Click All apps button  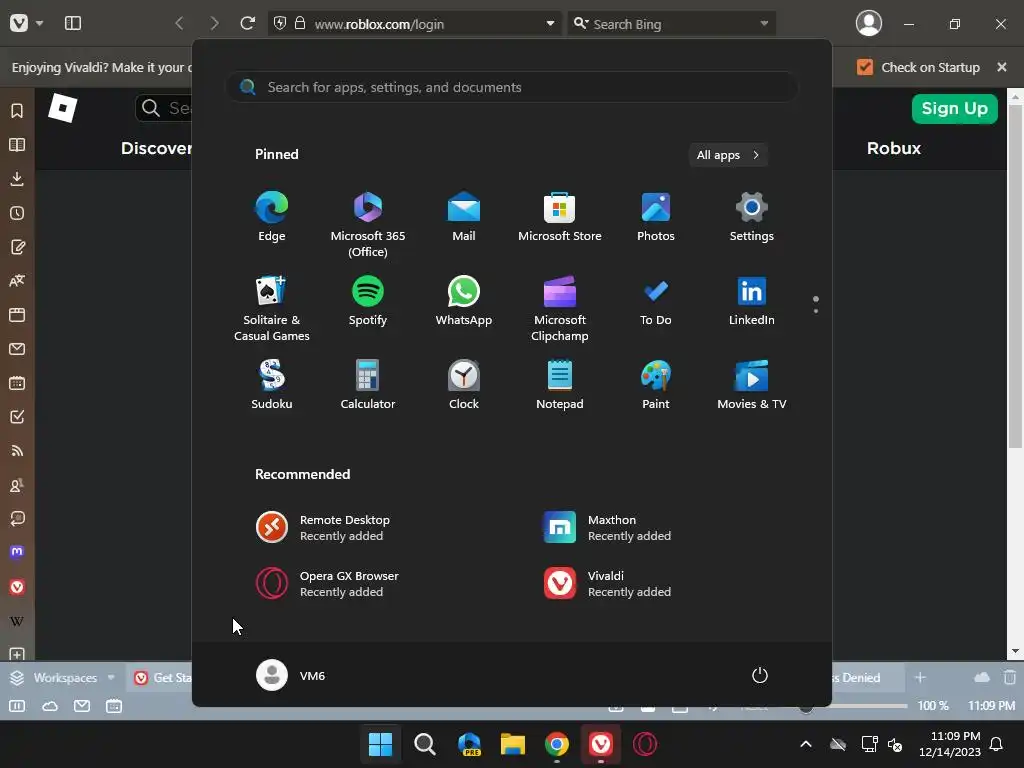point(728,155)
